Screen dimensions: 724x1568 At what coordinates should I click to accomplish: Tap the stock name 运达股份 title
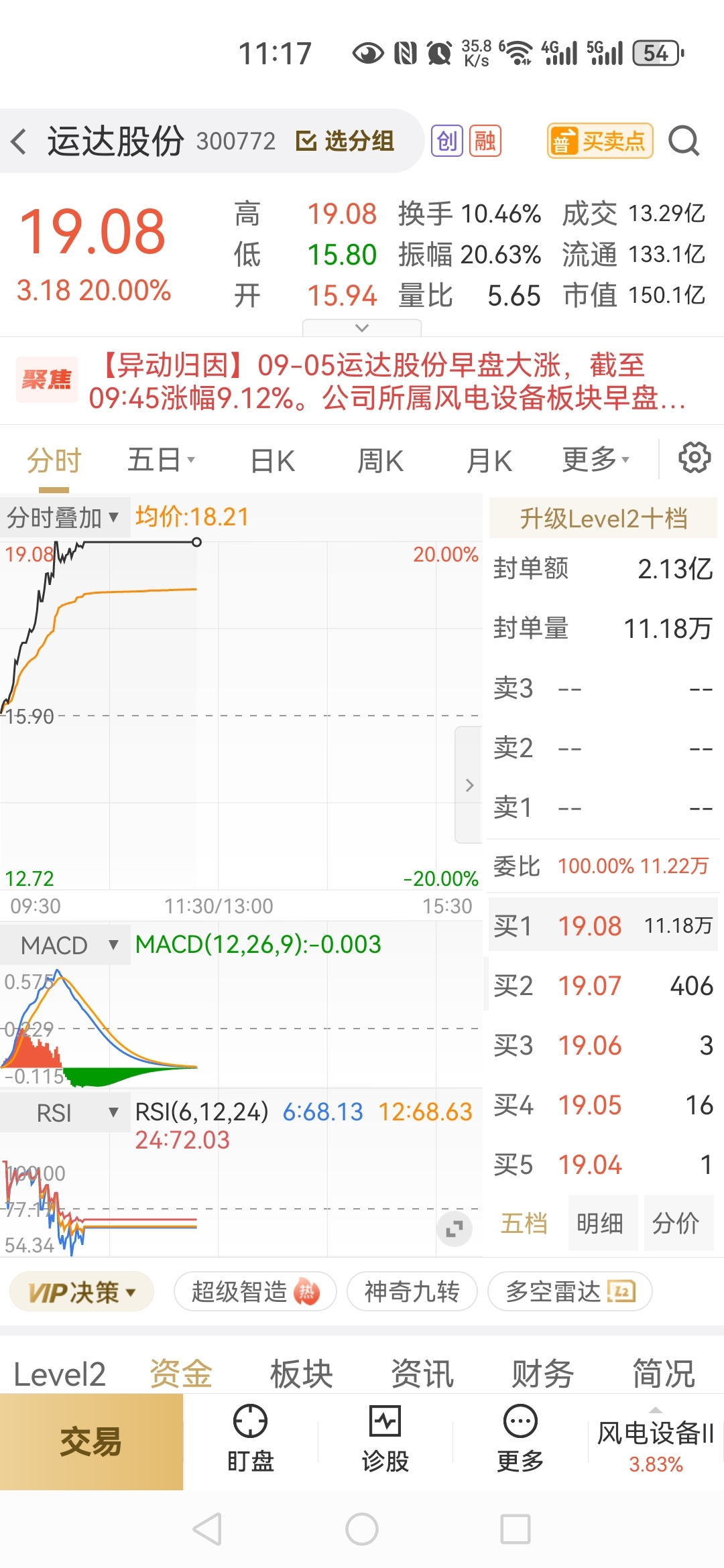point(115,141)
